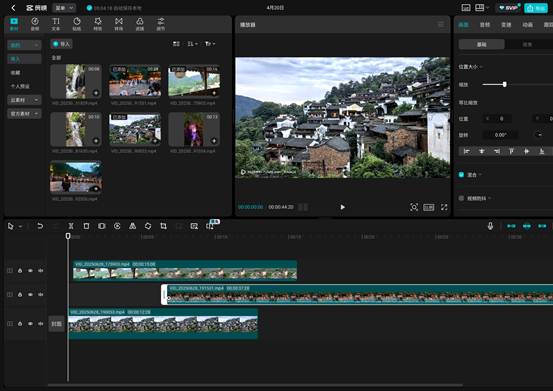Image resolution: width=553 pixels, height=391 pixels.
Task: Switch to the 变速 speed tab
Action: pos(506,25)
